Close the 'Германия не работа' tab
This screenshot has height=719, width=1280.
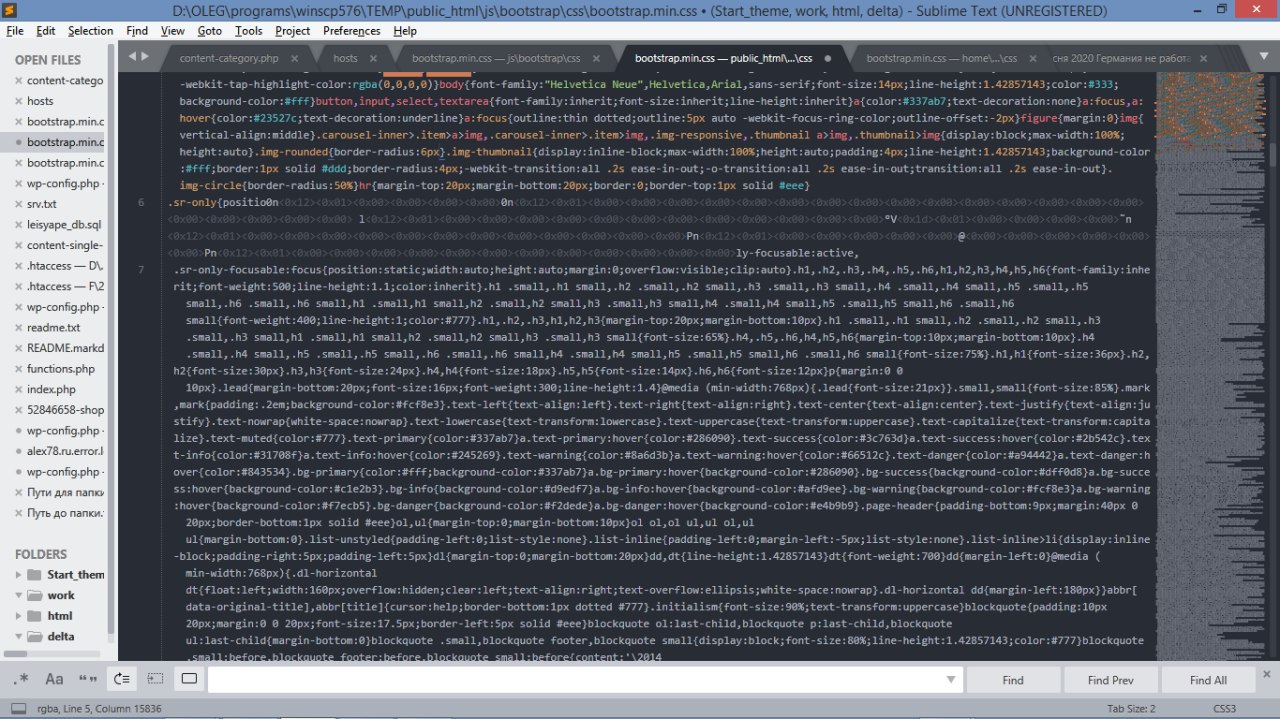[x=1203, y=58]
